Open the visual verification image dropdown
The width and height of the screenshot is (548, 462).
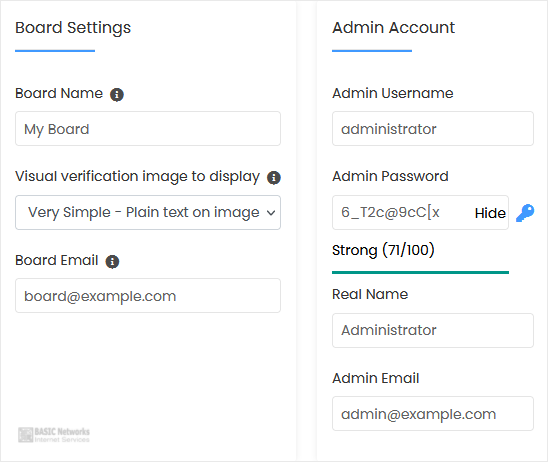pyautogui.click(x=148, y=212)
